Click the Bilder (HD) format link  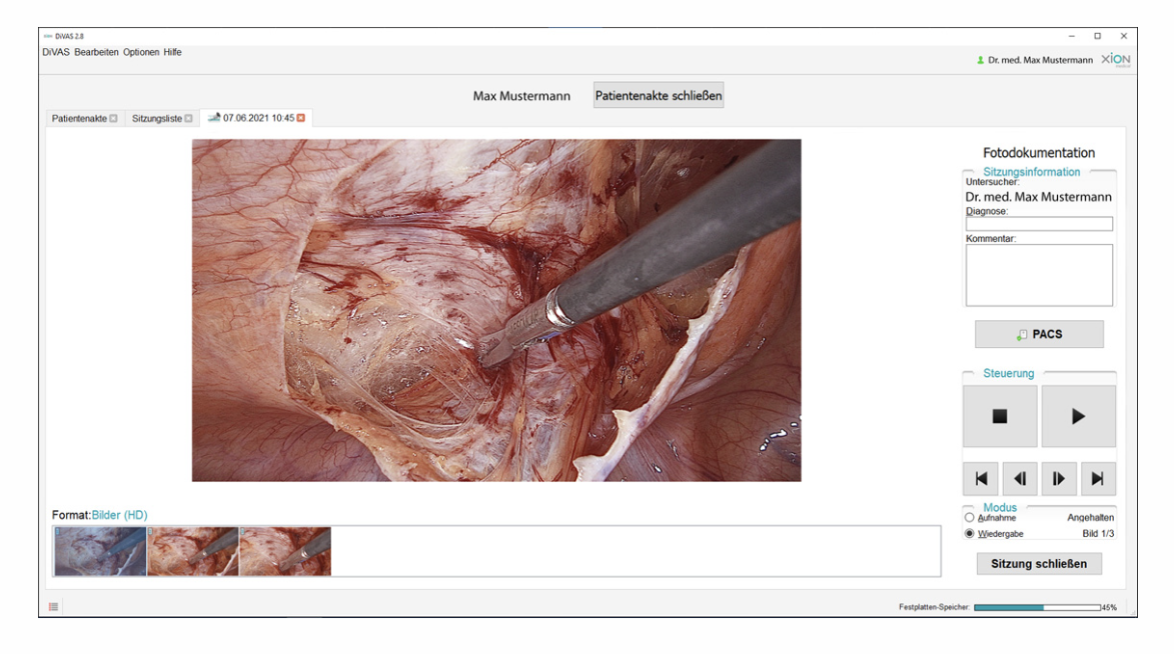(x=120, y=515)
